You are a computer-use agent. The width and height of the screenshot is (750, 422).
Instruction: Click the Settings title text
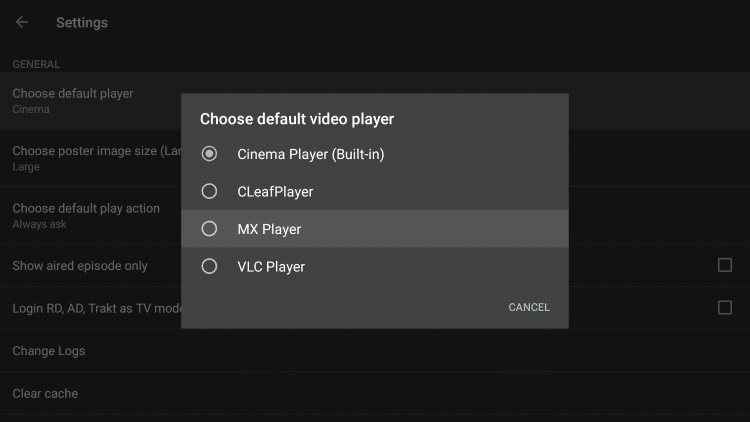click(82, 22)
